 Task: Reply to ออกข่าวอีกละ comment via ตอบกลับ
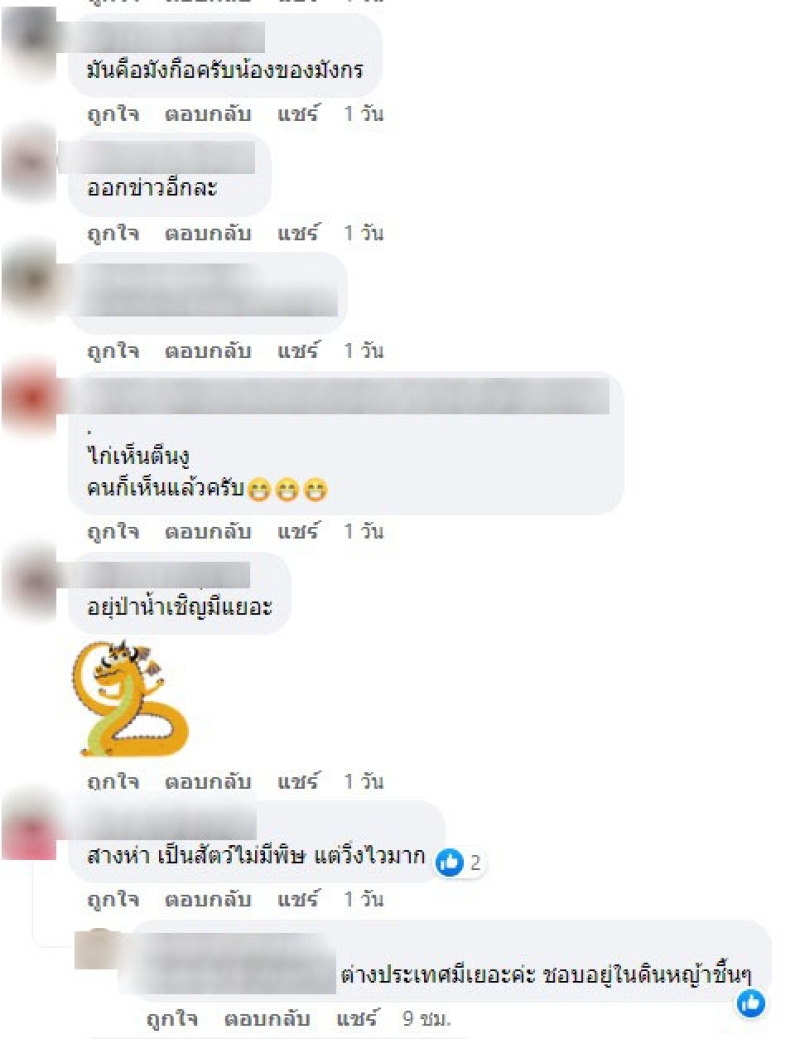tap(207, 233)
